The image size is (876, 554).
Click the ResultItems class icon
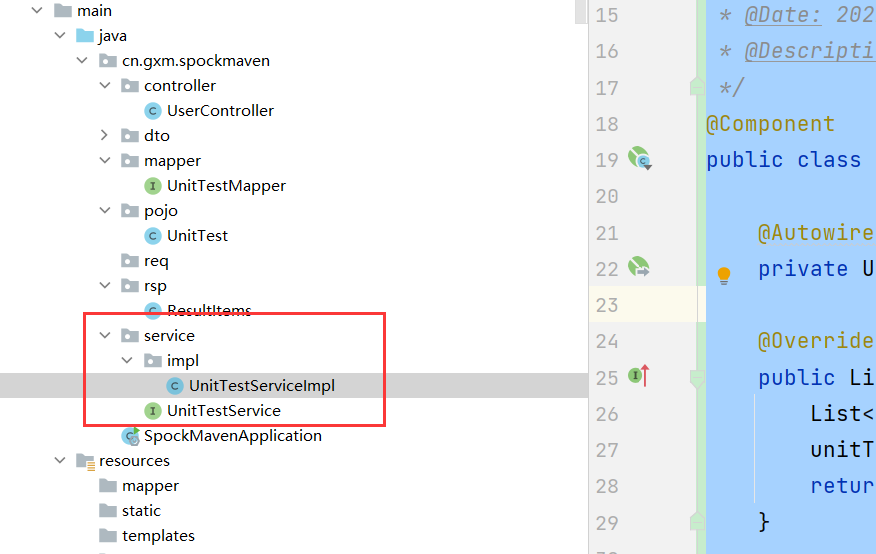click(153, 311)
